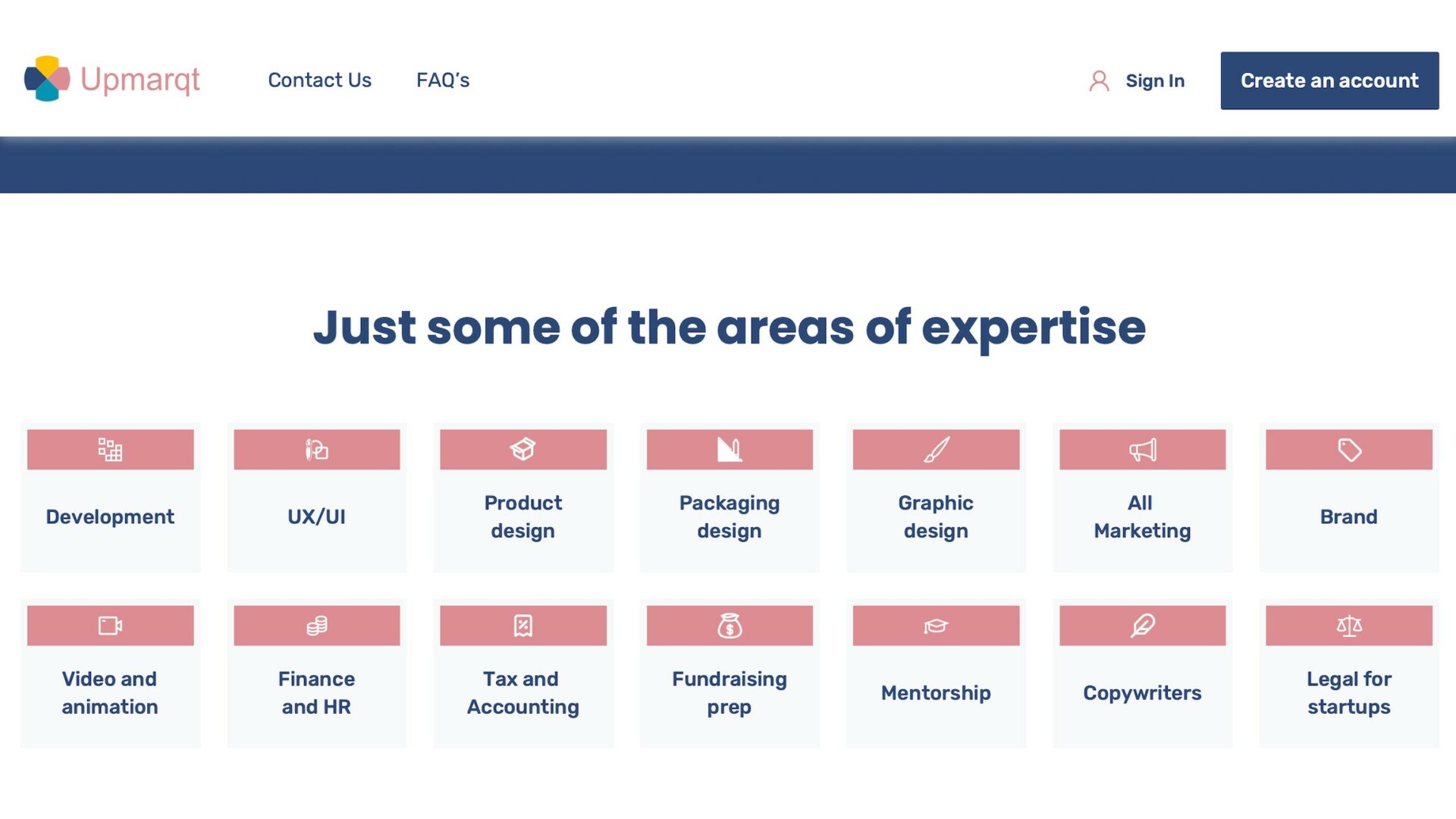The width and height of the screenshot is (1456, 819).
Task: Select the UX/UI expertise card
Action: tap(316, 516)
